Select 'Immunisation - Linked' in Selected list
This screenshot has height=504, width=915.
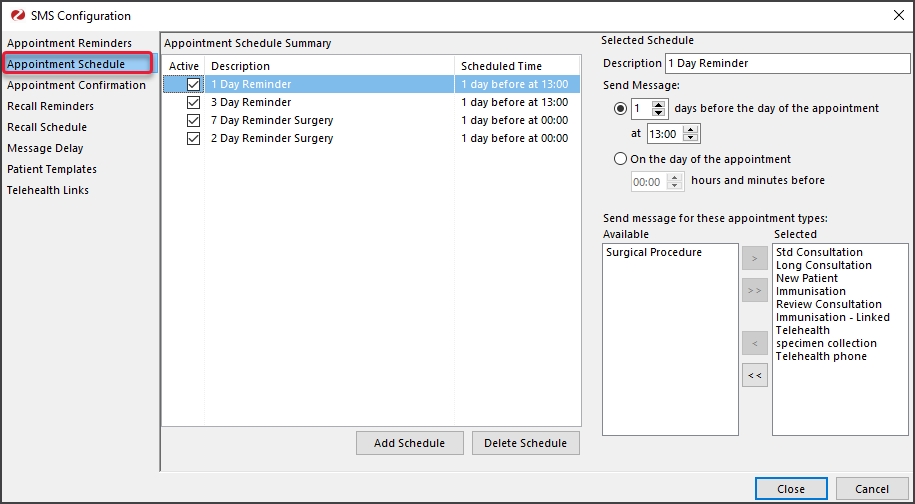click(833, 317)
